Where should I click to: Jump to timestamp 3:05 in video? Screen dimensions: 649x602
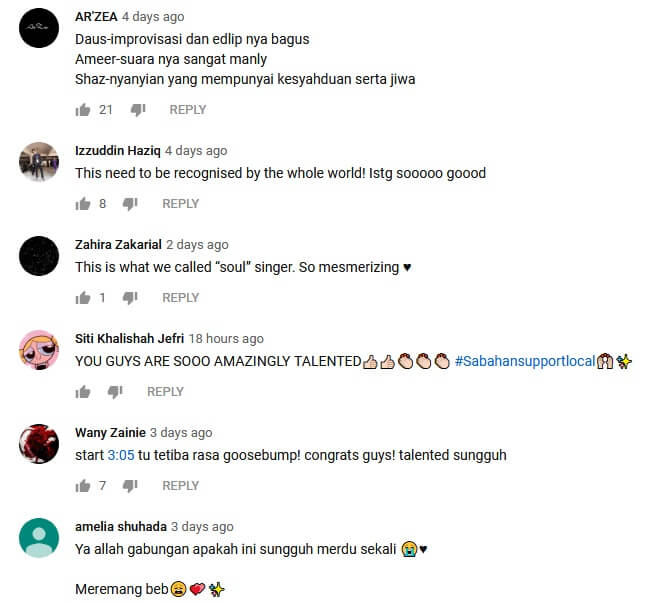point(121,455)
